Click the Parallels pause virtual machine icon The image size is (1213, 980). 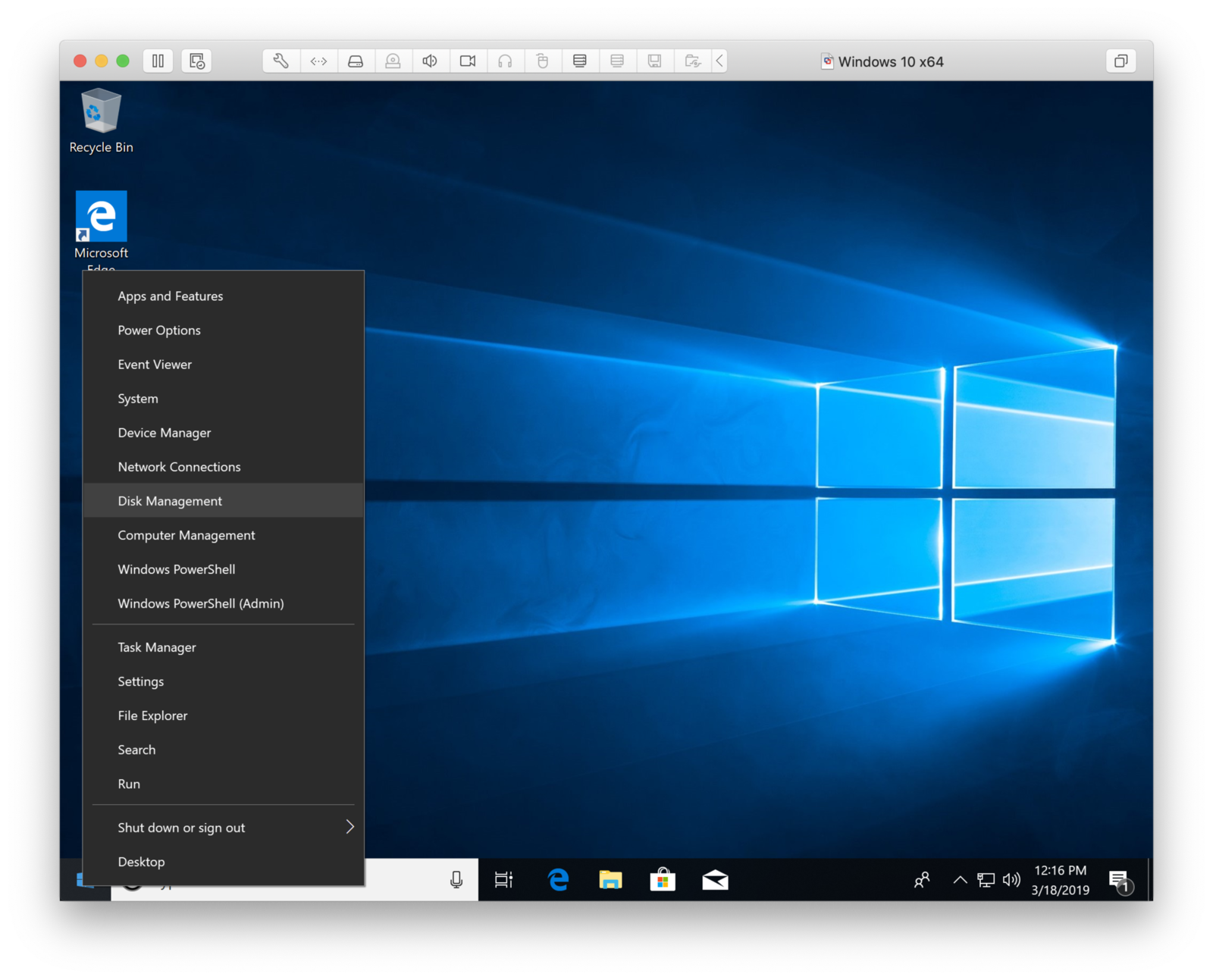pyautogui.click(x=158, y=61)
